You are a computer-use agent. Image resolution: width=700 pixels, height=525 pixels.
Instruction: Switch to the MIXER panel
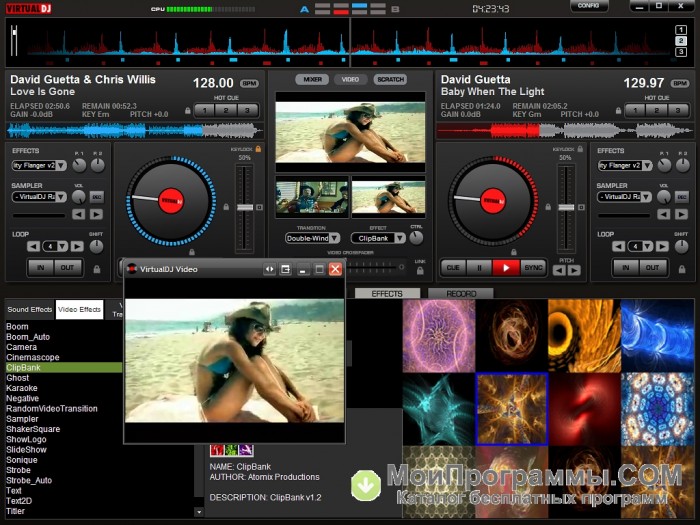click(x=312, y=79)
